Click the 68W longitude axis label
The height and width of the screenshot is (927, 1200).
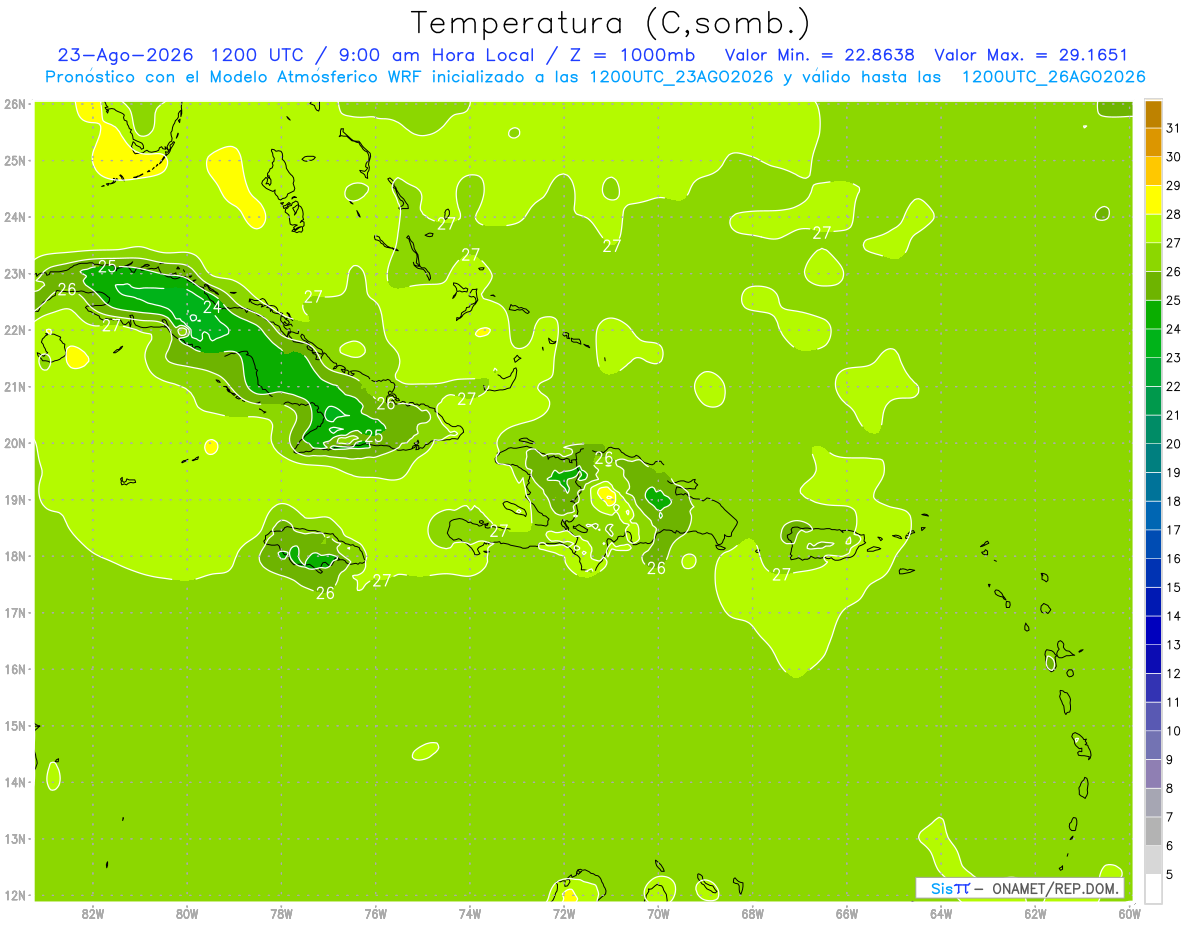click(x=752, y=913)
